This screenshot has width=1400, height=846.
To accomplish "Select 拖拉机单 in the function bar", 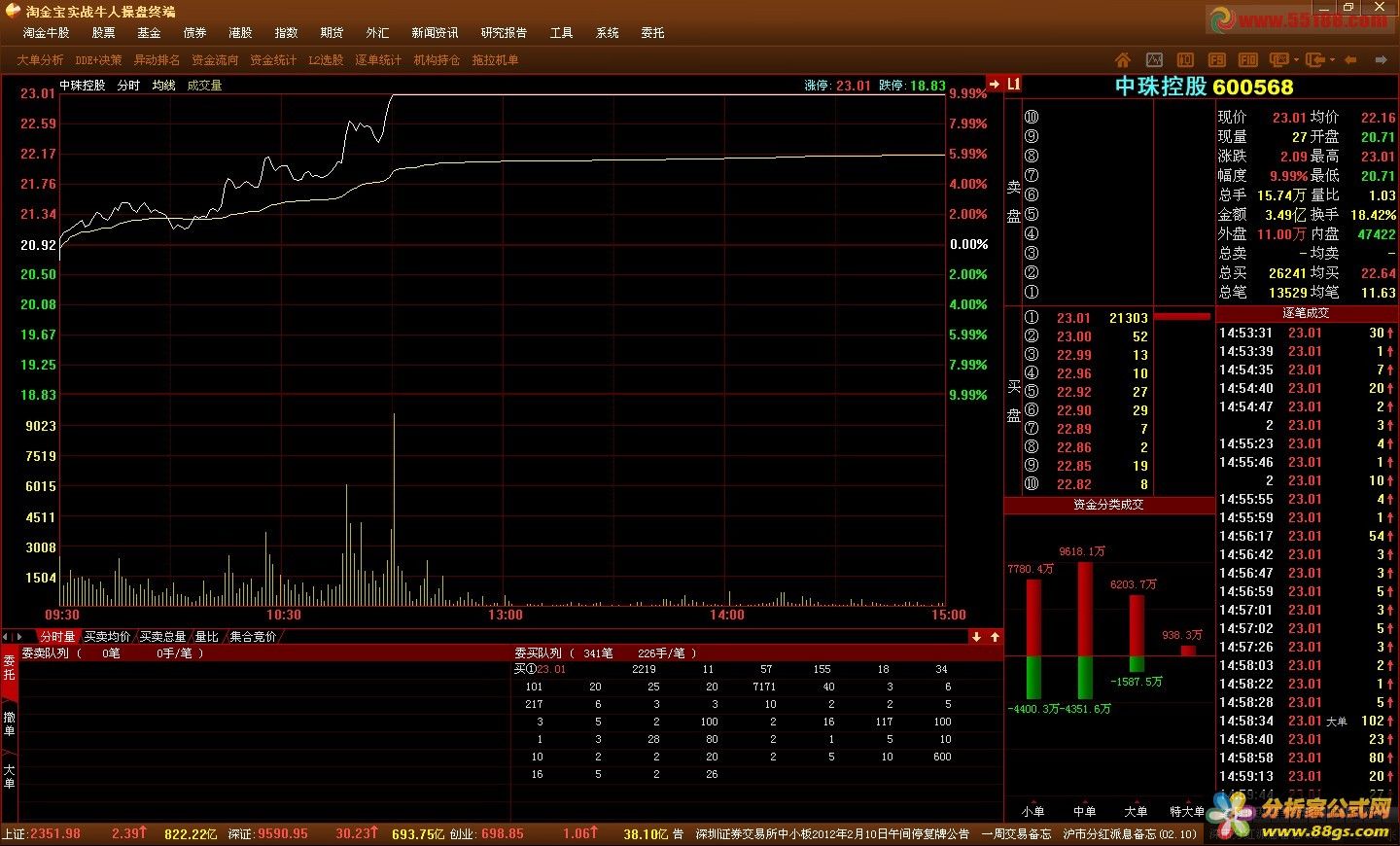I will click(496, 60).
